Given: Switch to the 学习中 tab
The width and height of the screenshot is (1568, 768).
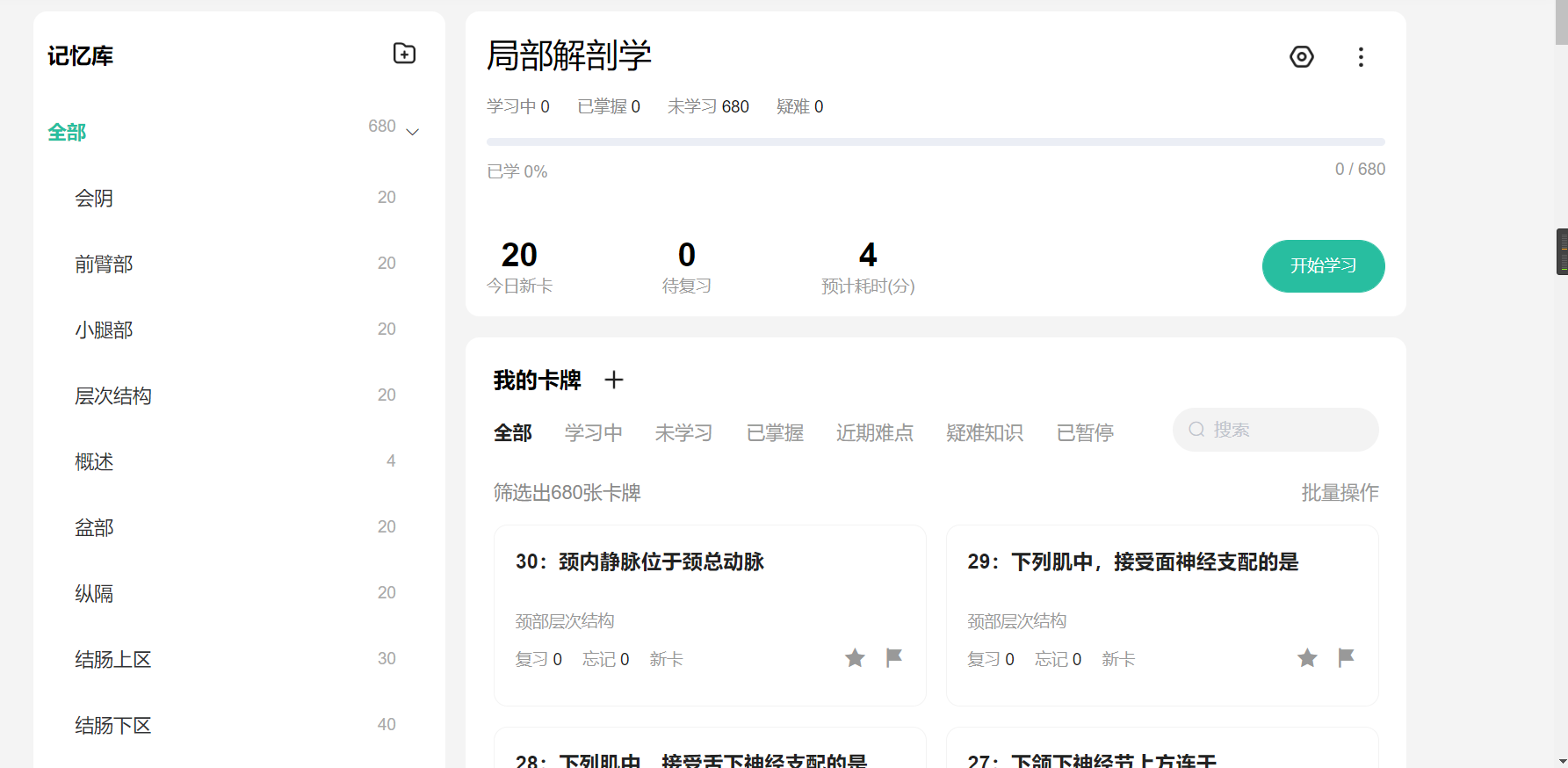Looking at the screenshot, I should tap(594, 432).
